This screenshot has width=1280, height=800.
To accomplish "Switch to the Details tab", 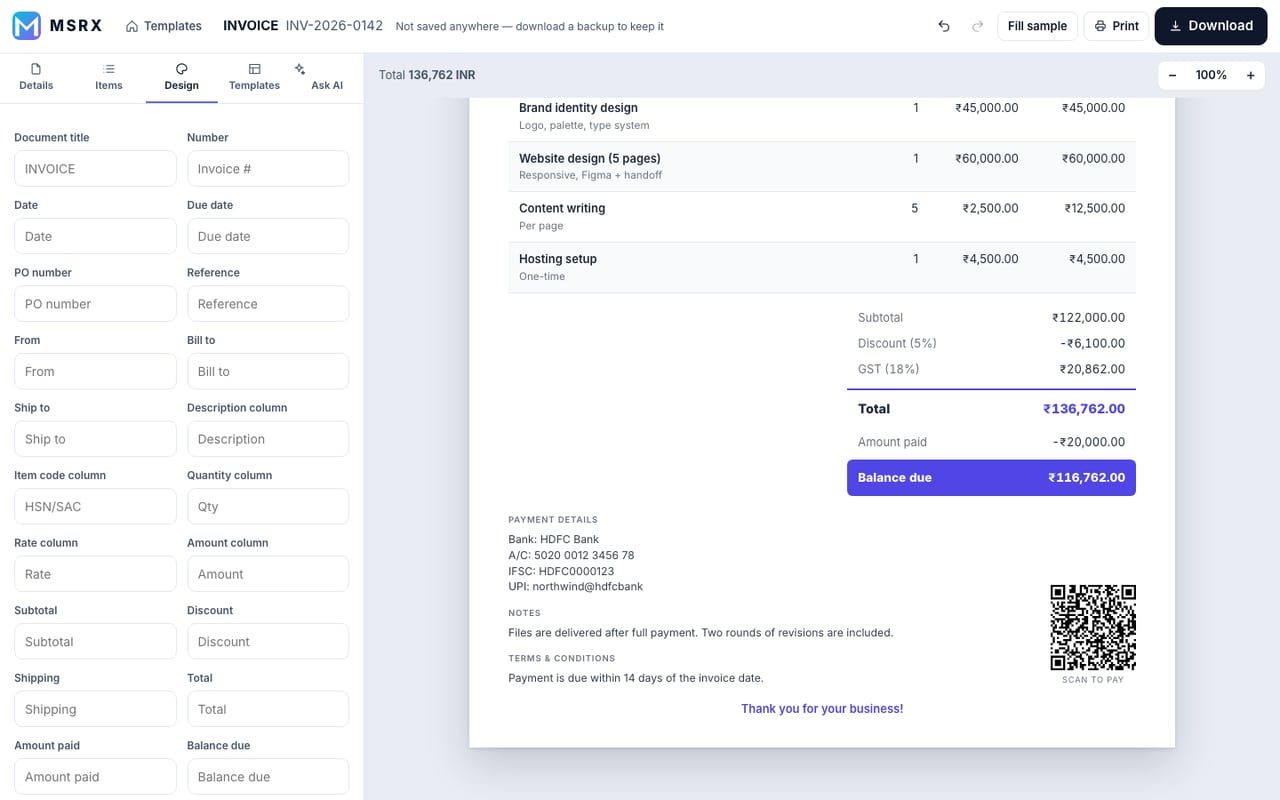I will coord(36,77).
